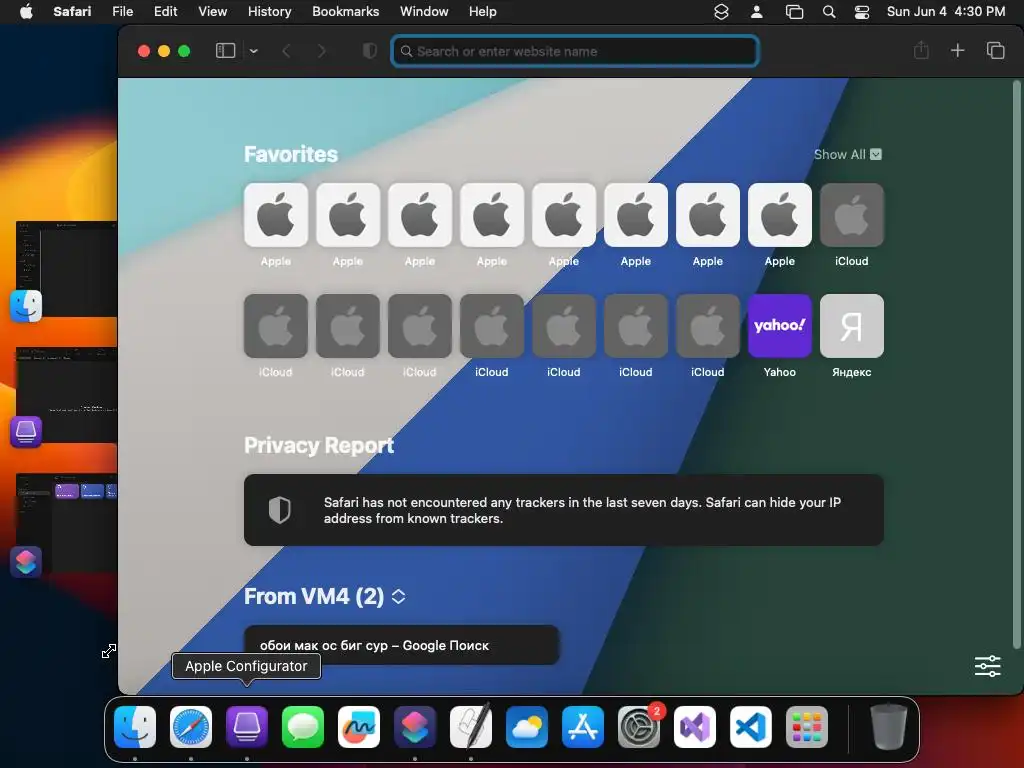
Task: Open the Apple menu
Action: click(x=26, y=11)
